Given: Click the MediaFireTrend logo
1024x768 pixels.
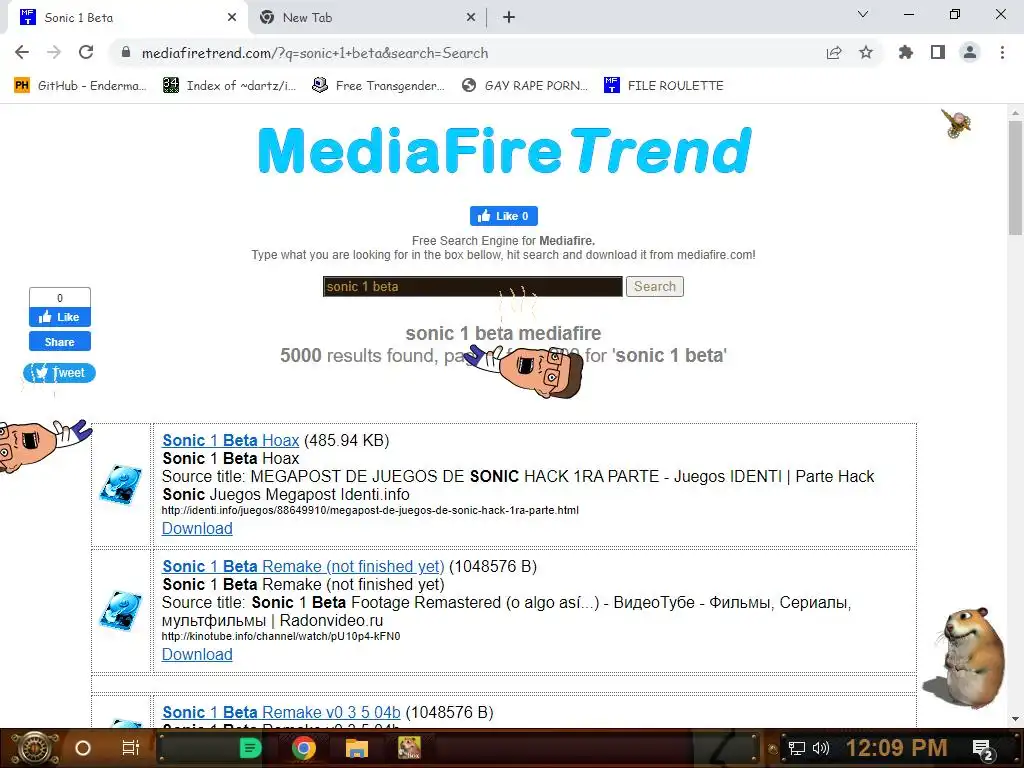Looking at the screenshot, I should click(504, 152).
